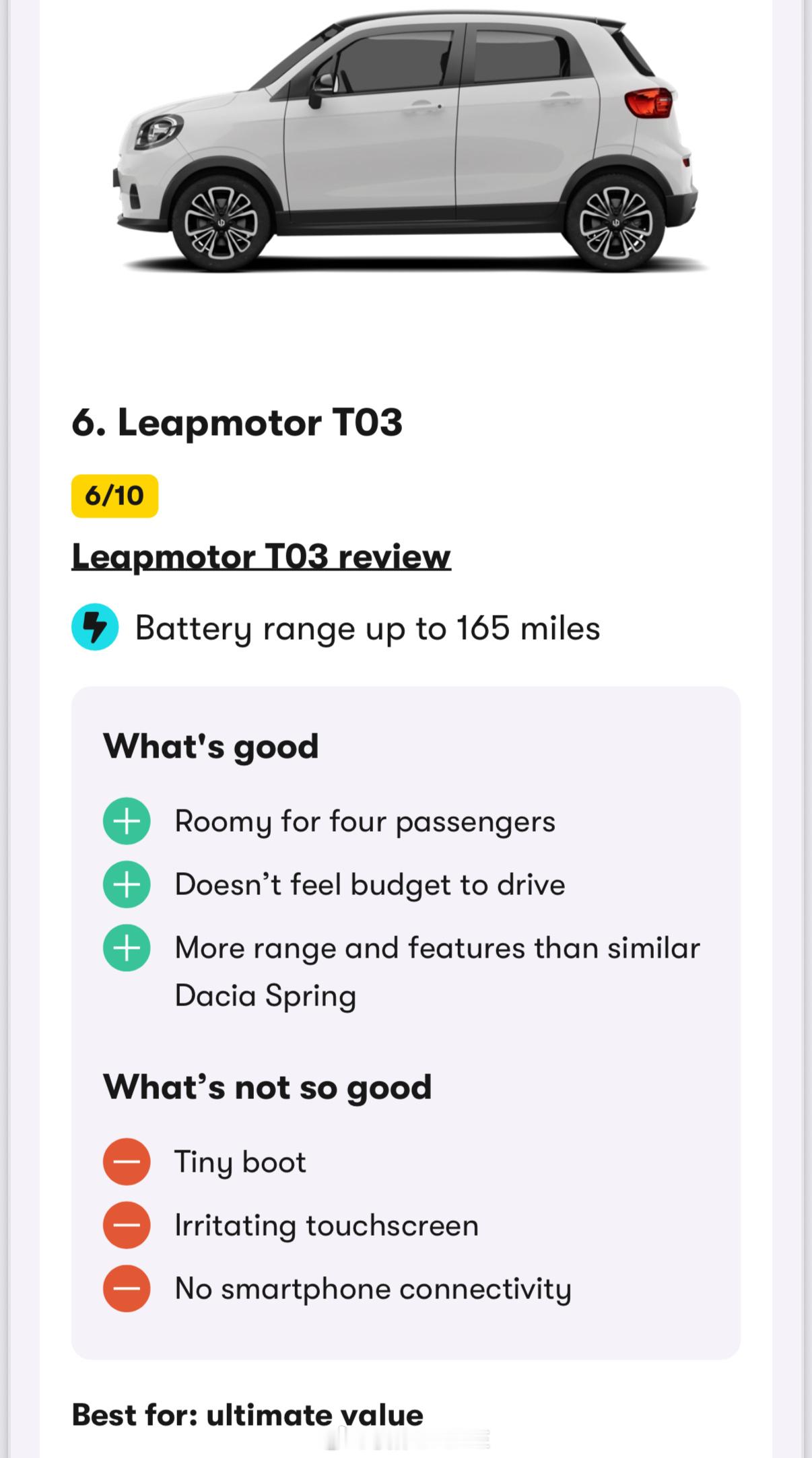Click red minus icon beside Irritating touchscreen
Viewport: 812px width, 1458px height.
(127, 1225)
